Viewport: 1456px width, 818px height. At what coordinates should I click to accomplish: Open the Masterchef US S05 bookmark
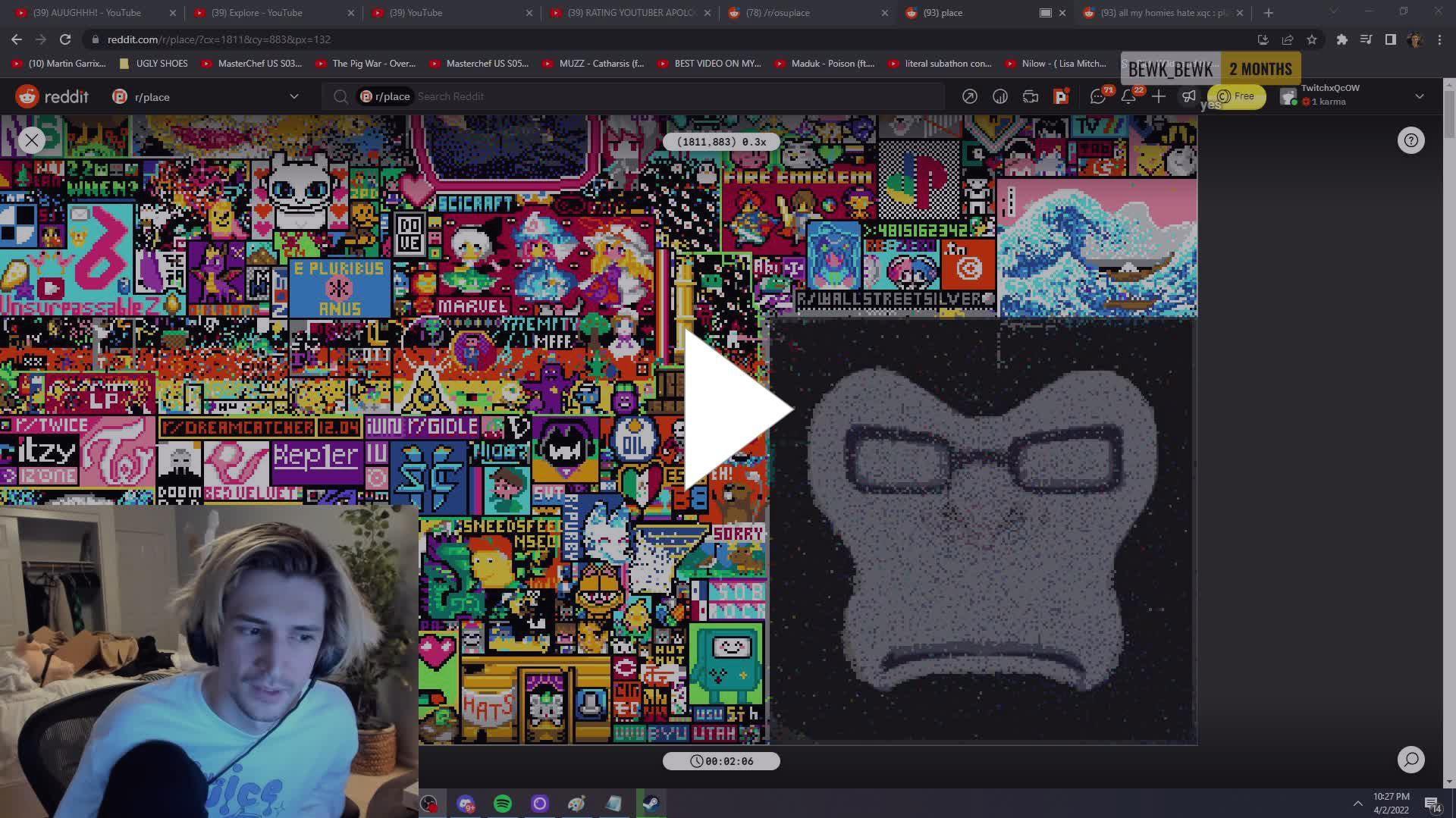coord(479,64)
